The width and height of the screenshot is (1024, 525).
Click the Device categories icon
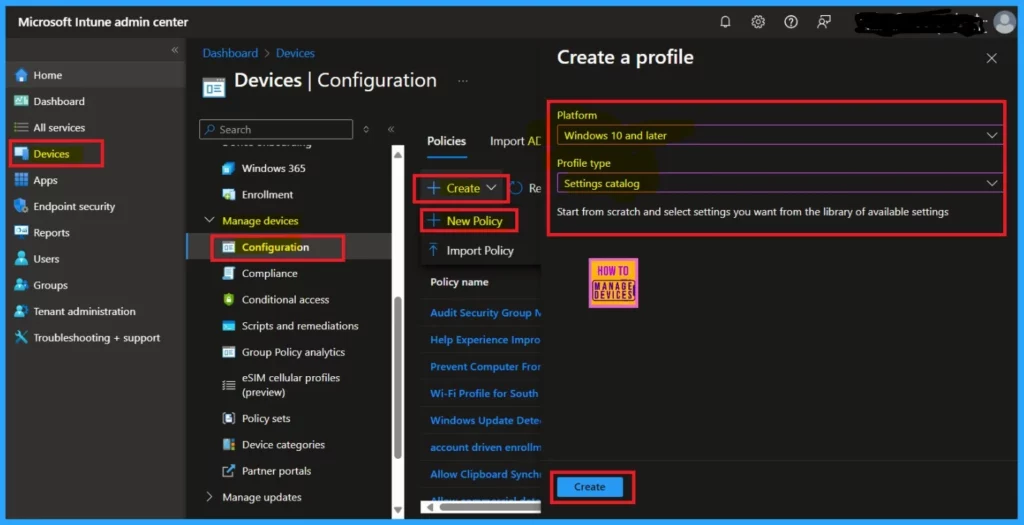[229, 444]
